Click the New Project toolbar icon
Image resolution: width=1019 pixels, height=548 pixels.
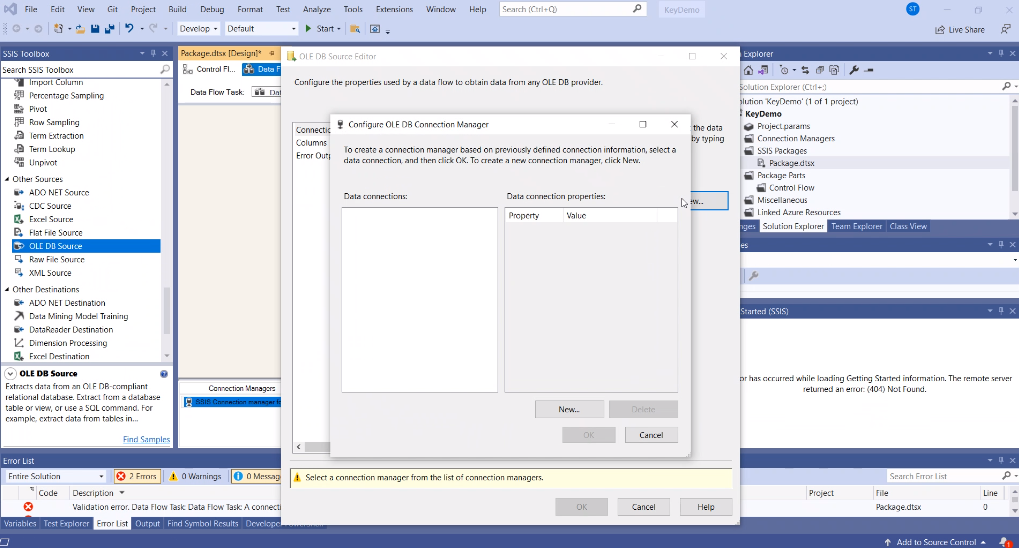point(58,29)
